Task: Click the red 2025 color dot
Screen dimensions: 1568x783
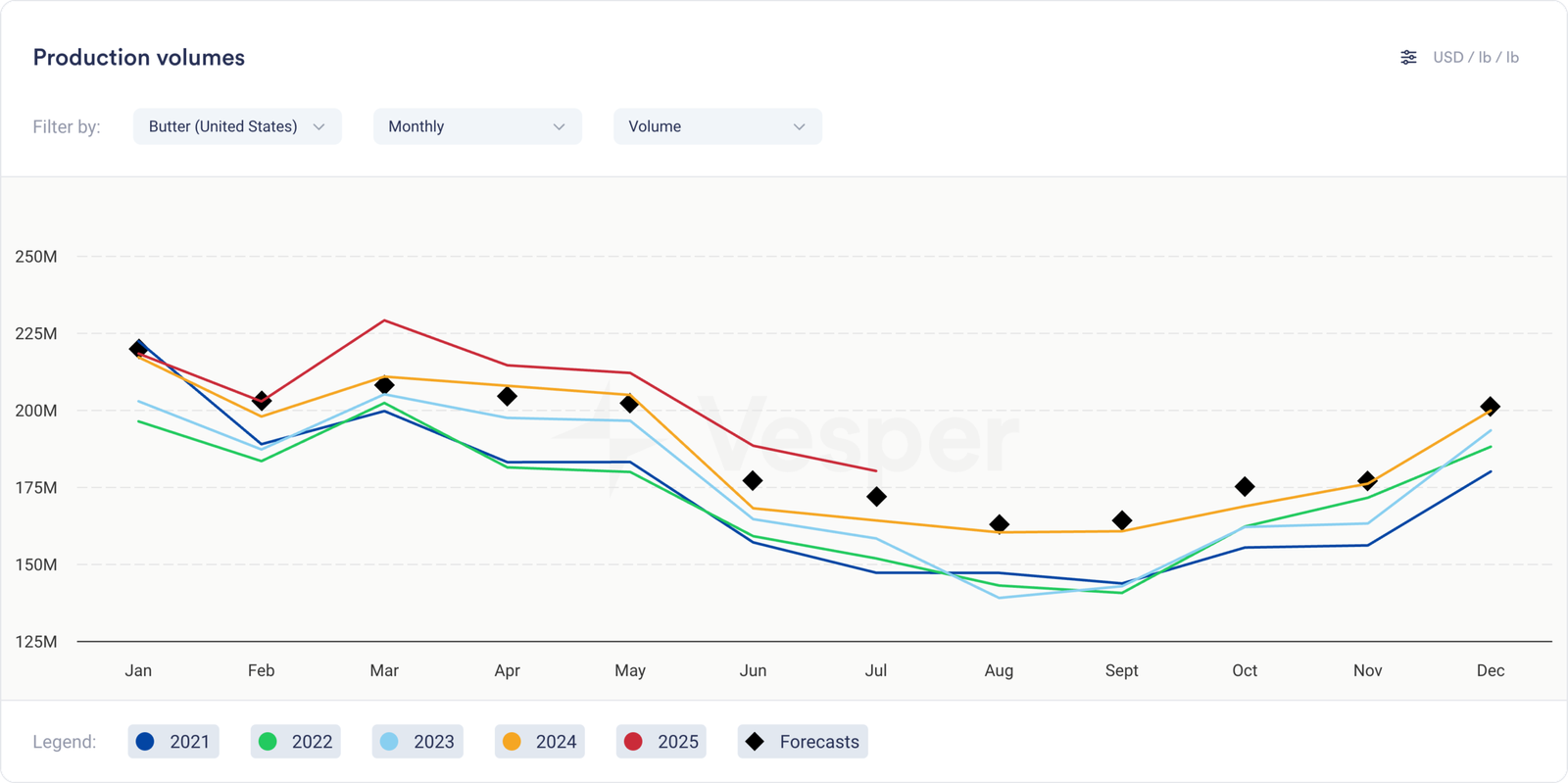Action: [633, 742]
